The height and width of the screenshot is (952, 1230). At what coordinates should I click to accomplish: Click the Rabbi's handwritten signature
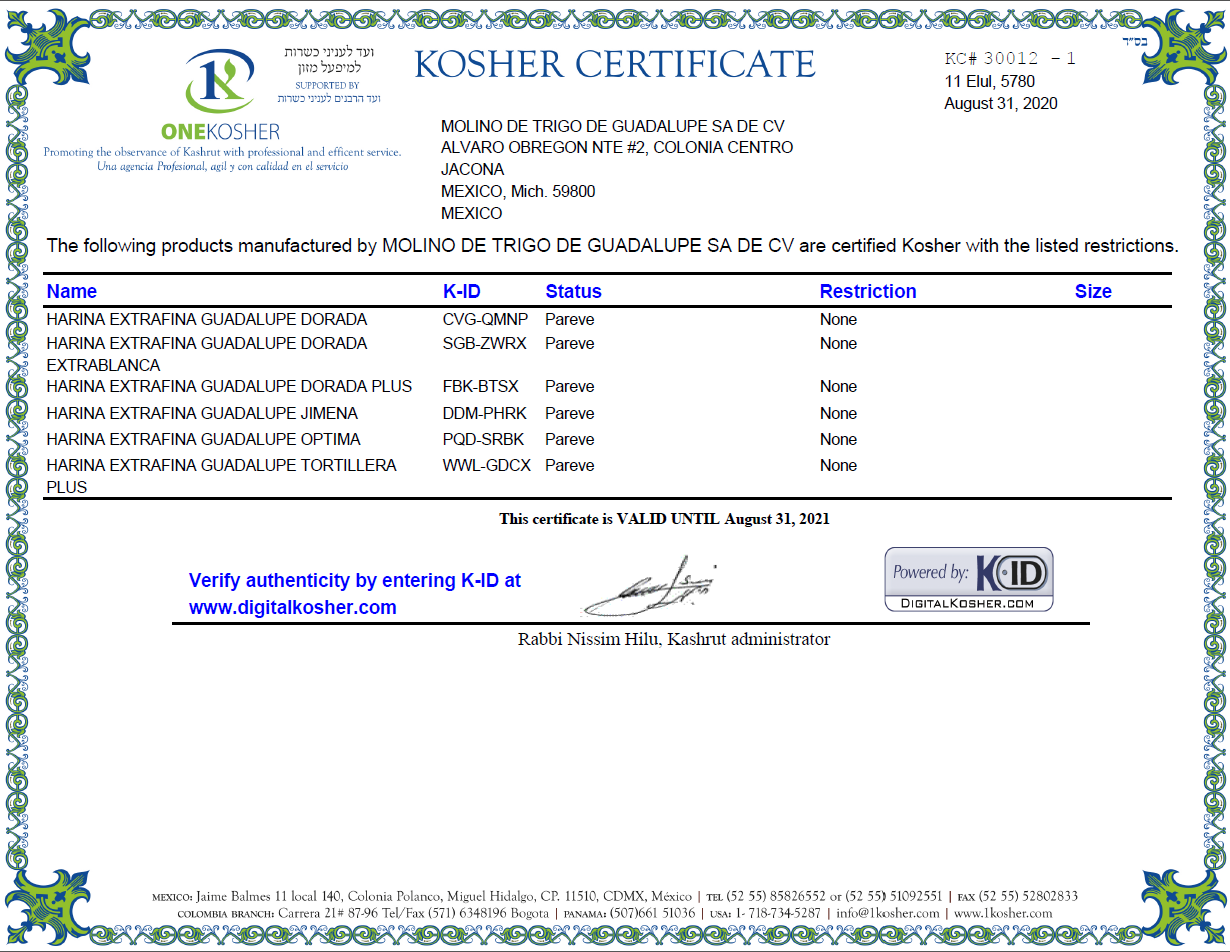[x=650, y=586]
